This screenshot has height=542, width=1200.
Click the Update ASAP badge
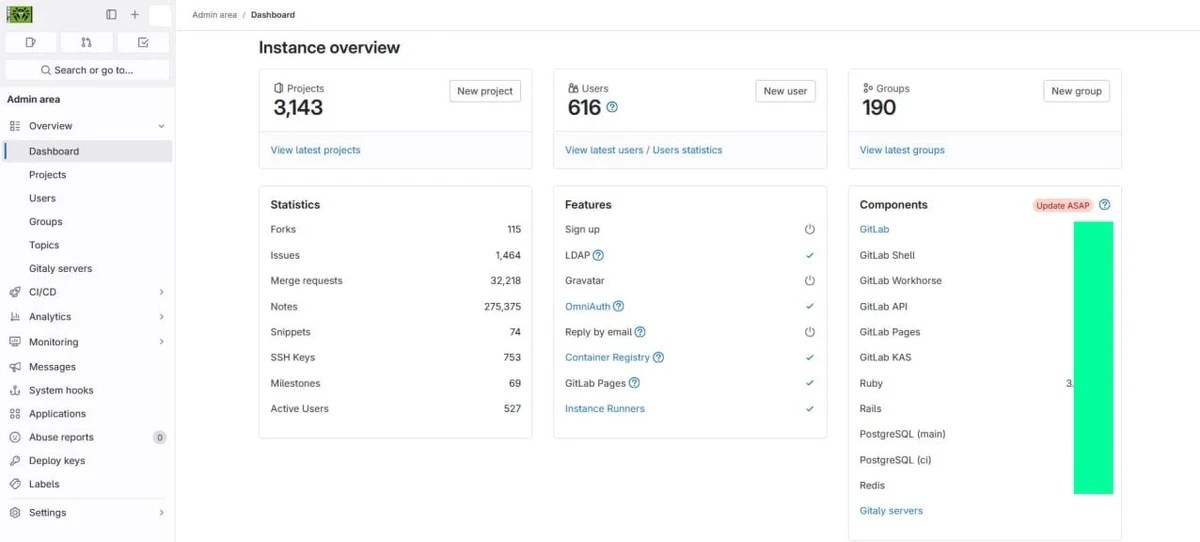pyautogui.click(x=1062, y=206)
